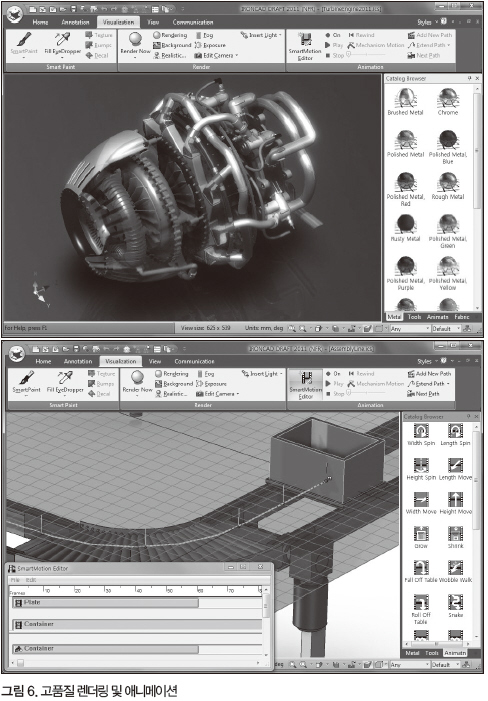Pick the Chrome material sphere
Screen dimensions: 488x701
pos(448,101)
